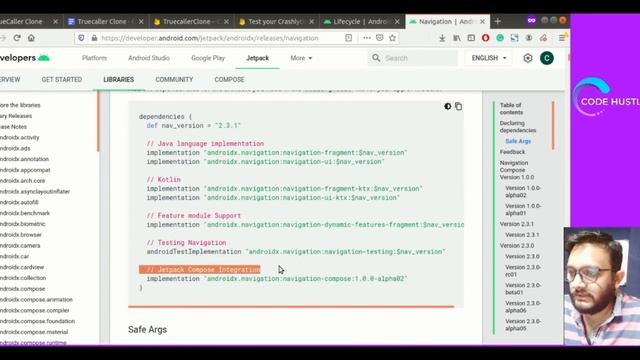Jump to Declaring dependencies in contents

pyautogui.click(x=518, y=127)
